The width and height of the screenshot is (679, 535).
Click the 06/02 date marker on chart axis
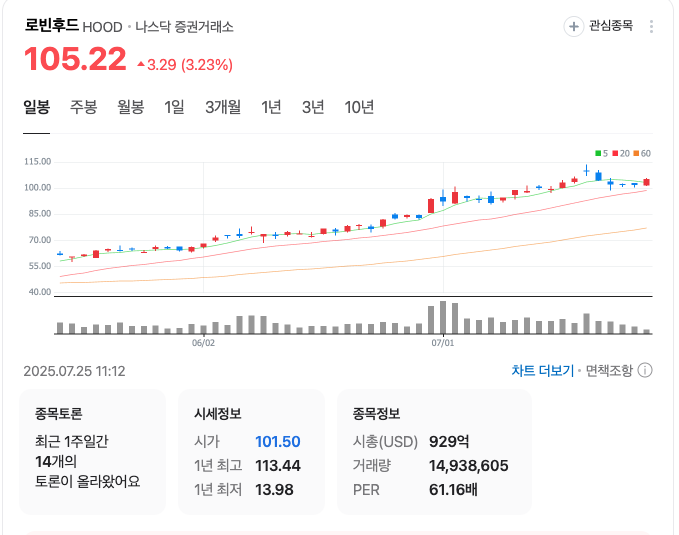pyautogui.click(x=203, y=343)
